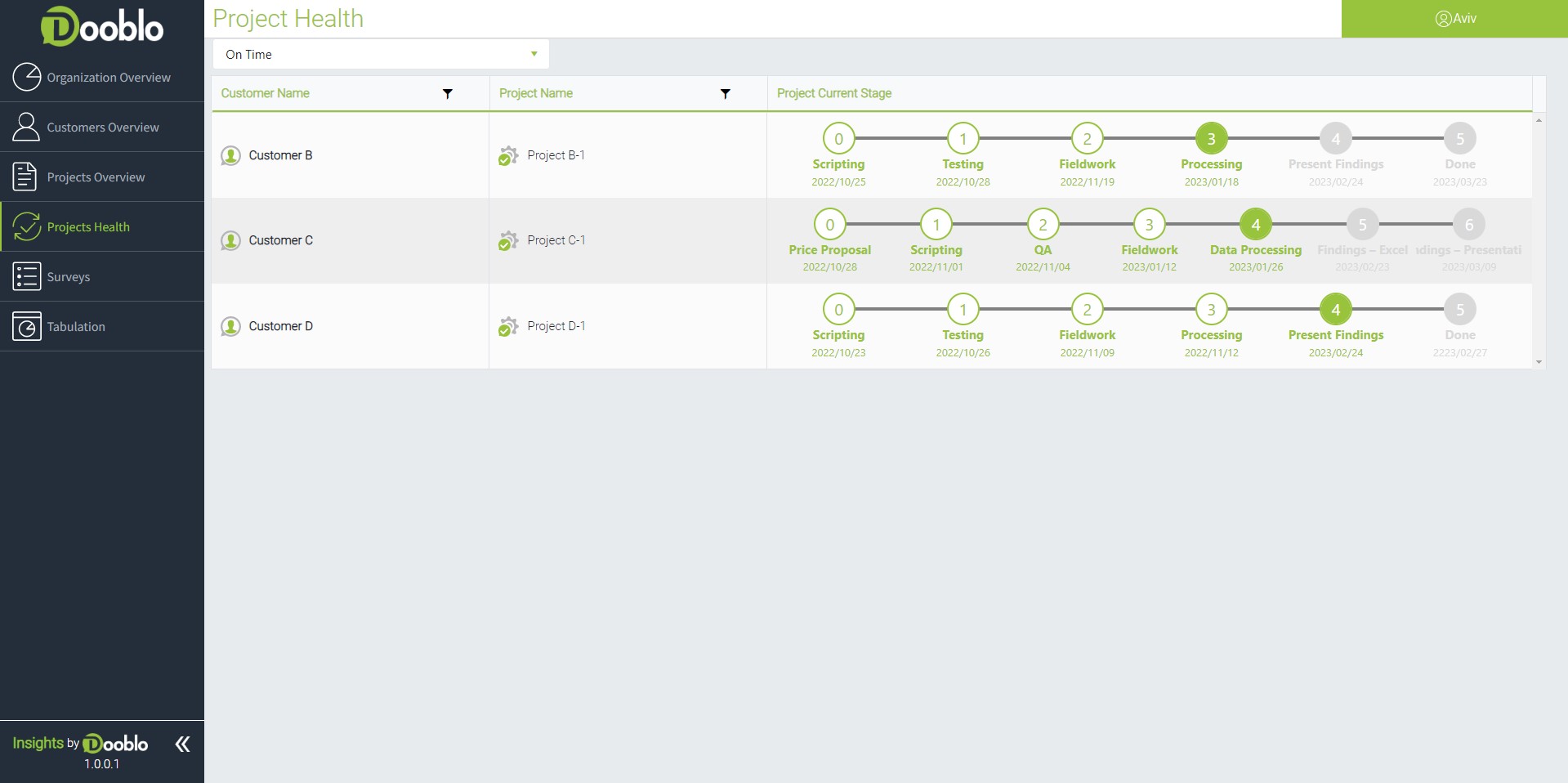Image resolution: width=1568 pixels, height=783 pixels.
Task: Click the Projects Overview document icon
Action: pos(25,177)
